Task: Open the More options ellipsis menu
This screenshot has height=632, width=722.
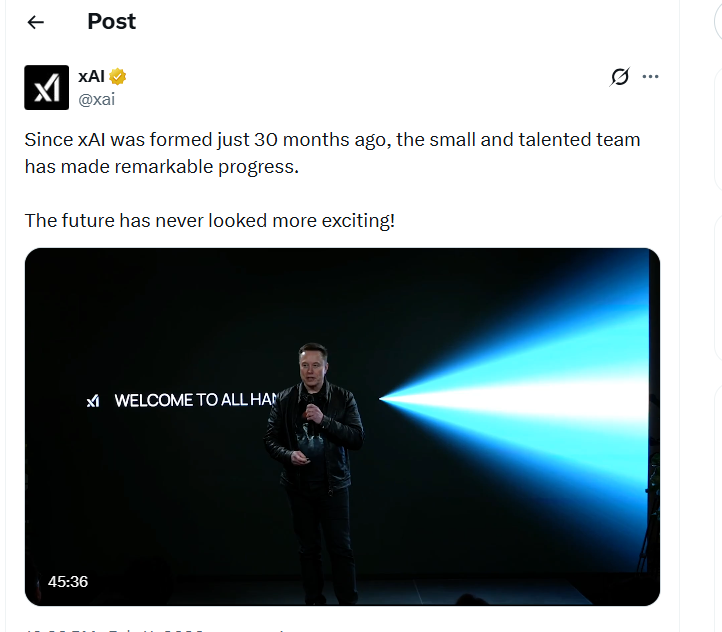Action: click(650, 77)
